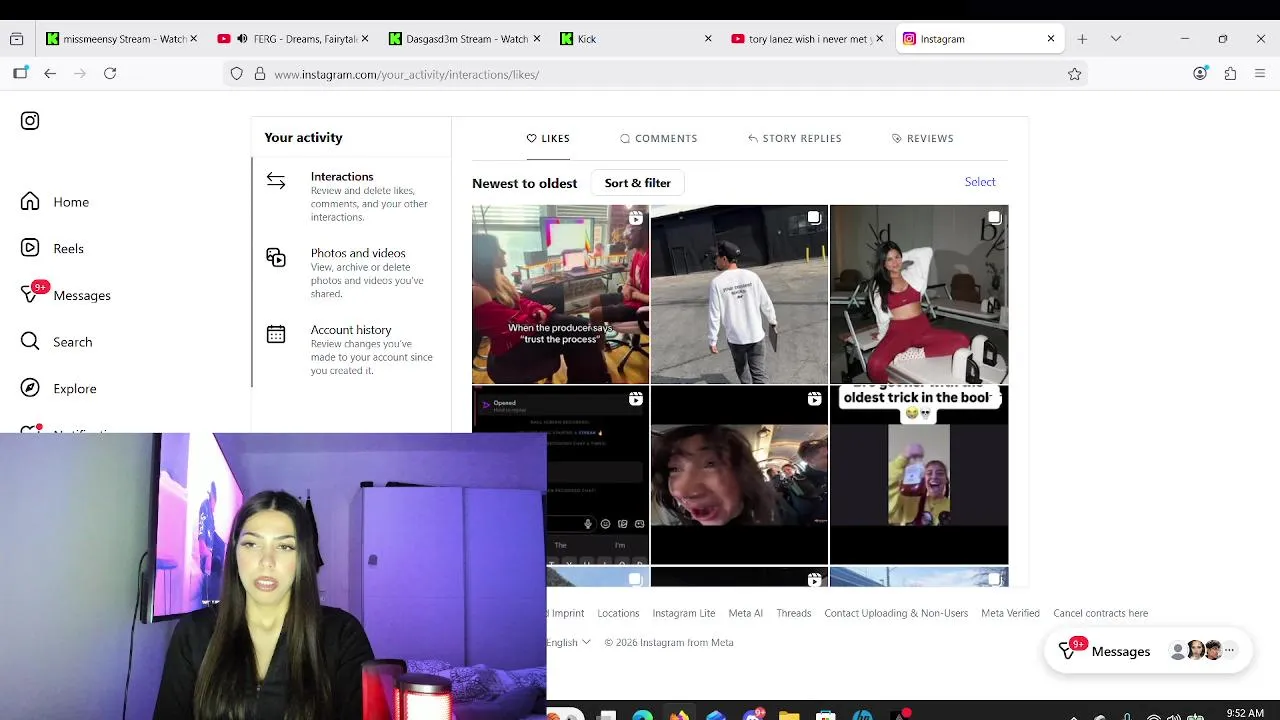This screenshot has height=720, width=1280.
Task: Close the Kick tab
Action: 708,39
